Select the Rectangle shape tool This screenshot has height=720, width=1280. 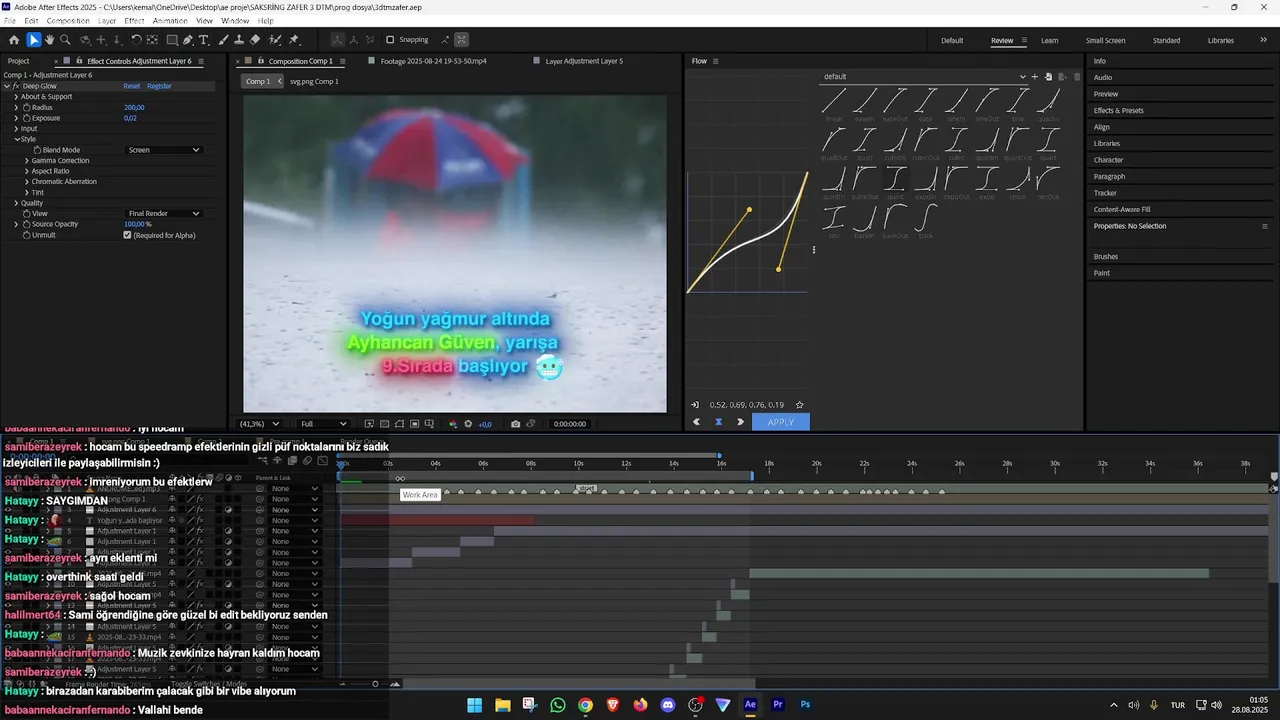172,40
